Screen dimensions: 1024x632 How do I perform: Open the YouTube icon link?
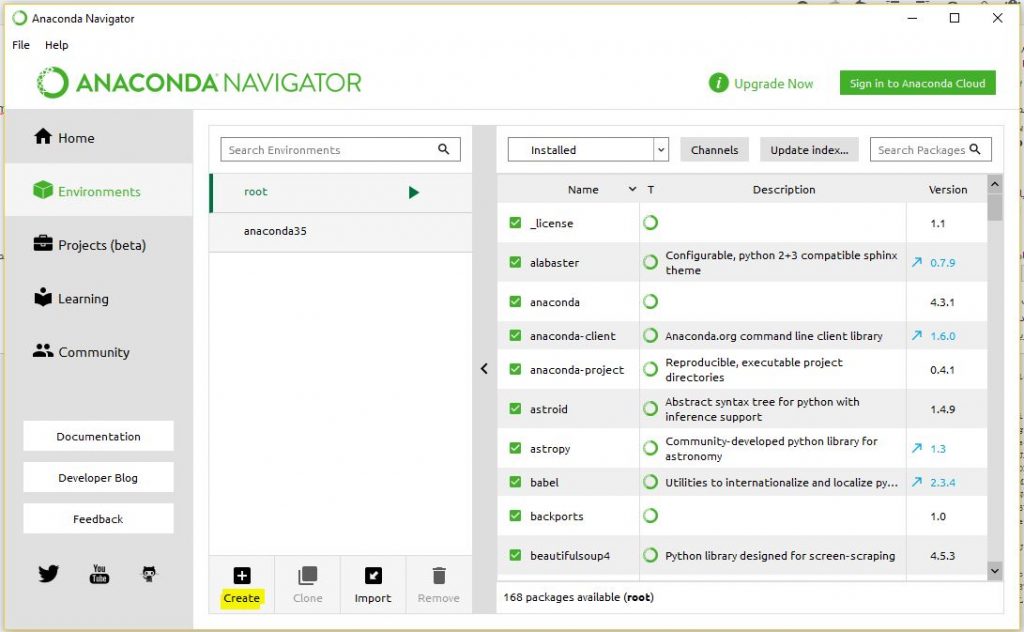99,574
